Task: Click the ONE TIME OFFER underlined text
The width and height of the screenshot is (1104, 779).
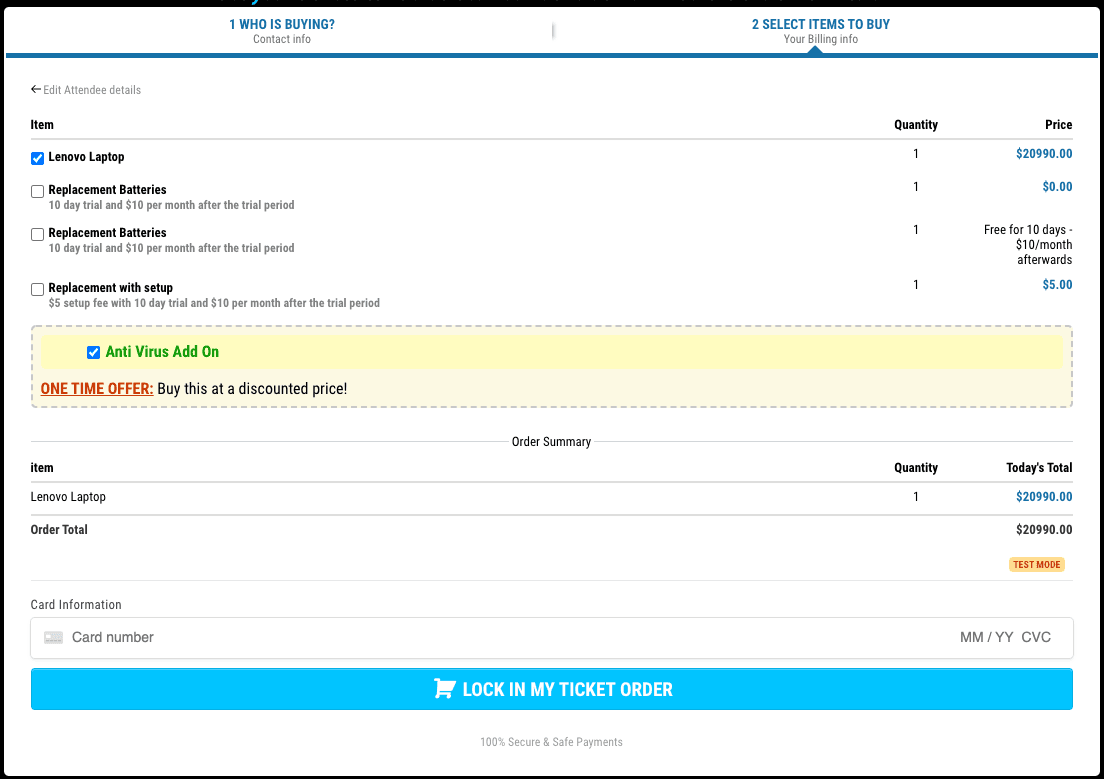Action: point(96,389)
